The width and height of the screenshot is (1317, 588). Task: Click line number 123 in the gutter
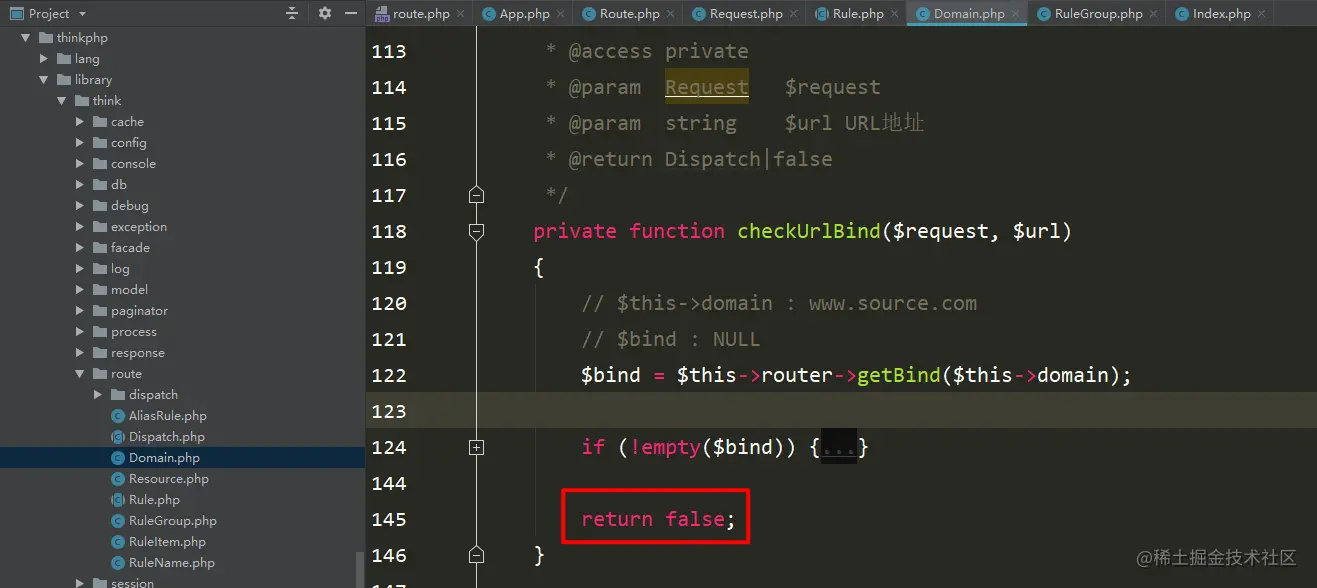pos(389,412)
